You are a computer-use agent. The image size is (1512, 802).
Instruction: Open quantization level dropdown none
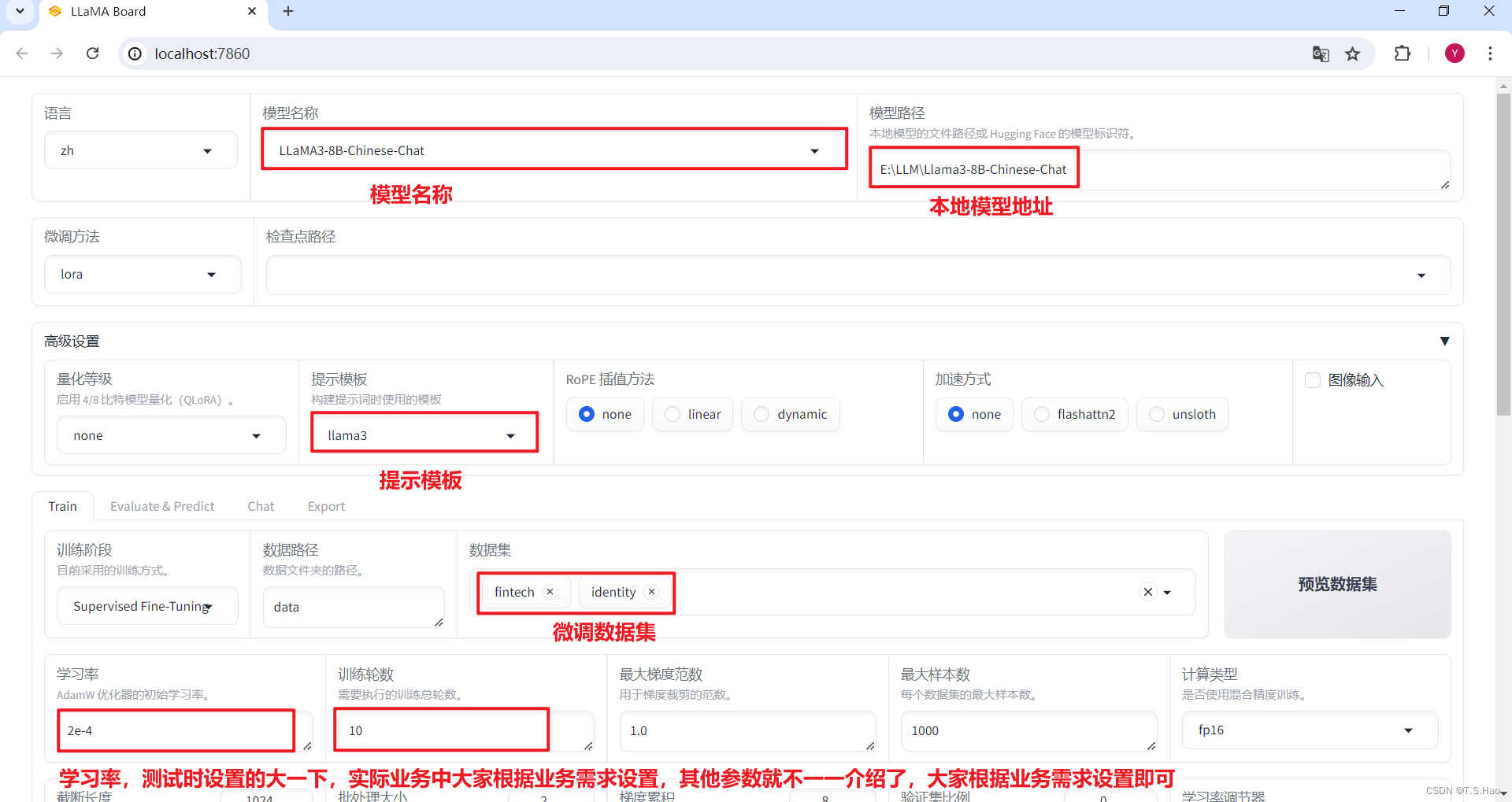pyautogui.click(x=171, y=435)
